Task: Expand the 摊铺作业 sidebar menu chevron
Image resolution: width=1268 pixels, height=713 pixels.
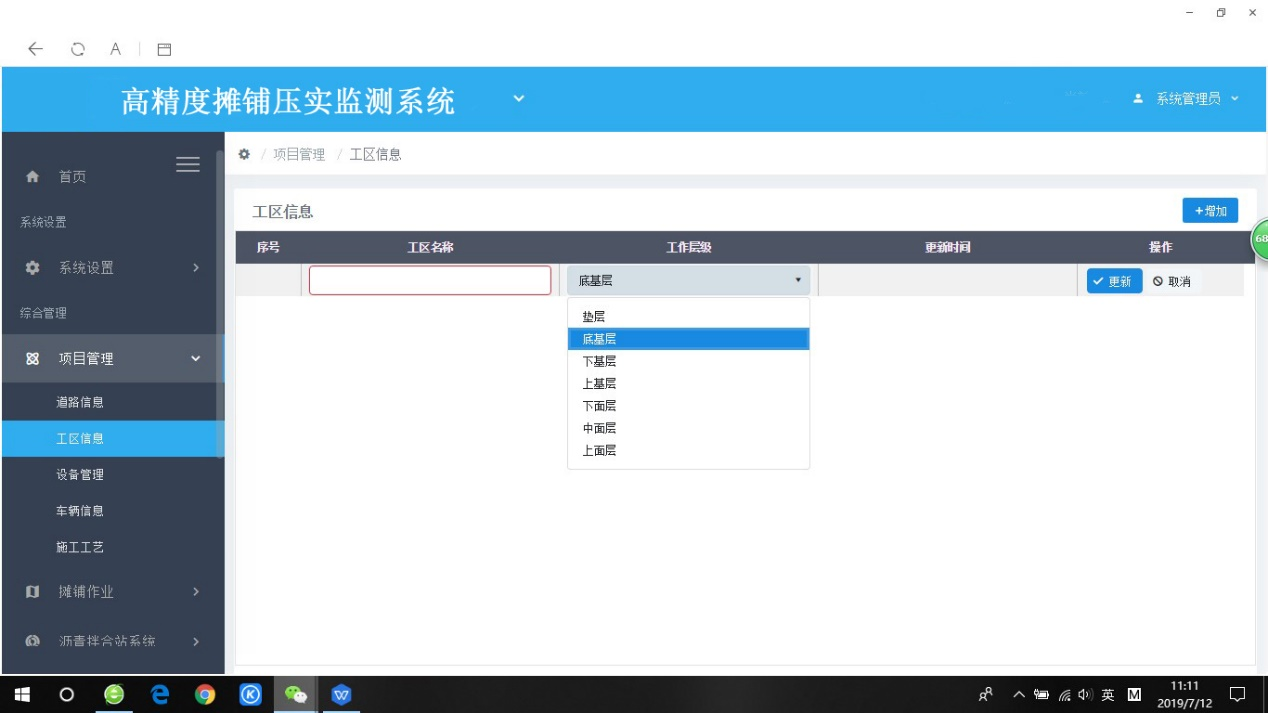Action: [196, 592]
